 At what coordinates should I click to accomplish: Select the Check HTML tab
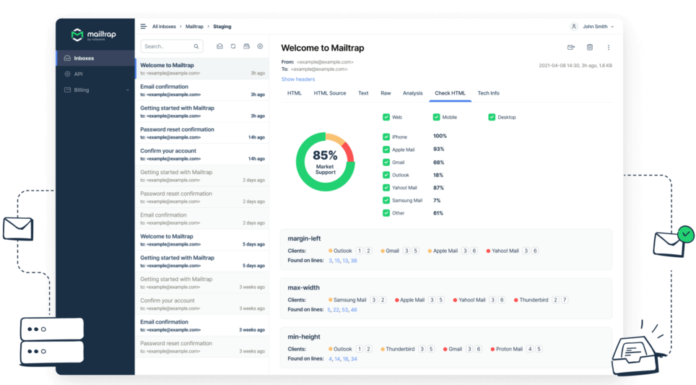click(x=450, y=93)
